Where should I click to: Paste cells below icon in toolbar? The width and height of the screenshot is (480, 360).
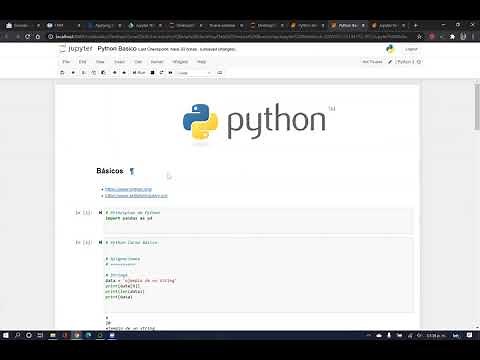(x=103, y=72)
